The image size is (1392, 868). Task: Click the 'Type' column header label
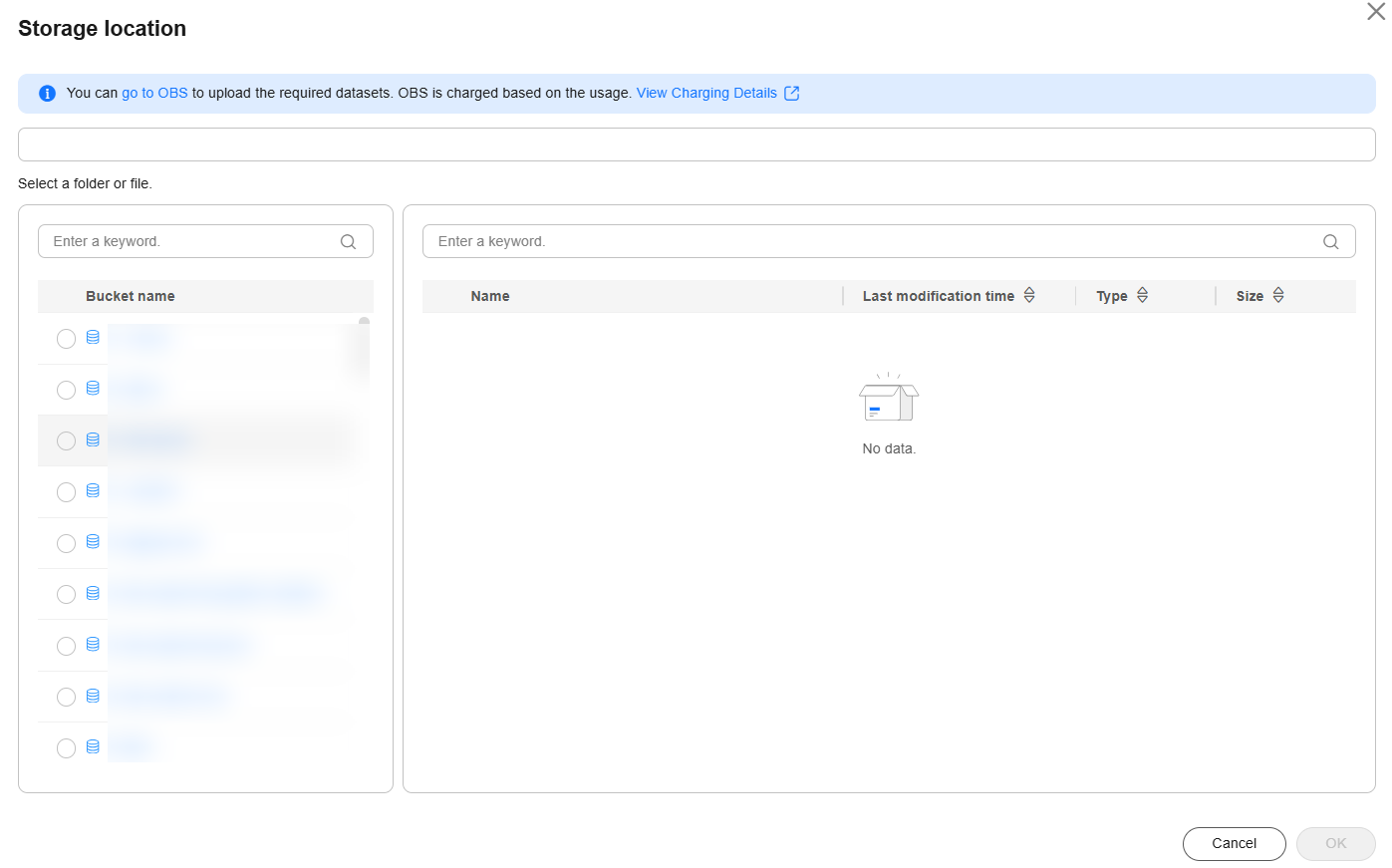pos(1112,296)
